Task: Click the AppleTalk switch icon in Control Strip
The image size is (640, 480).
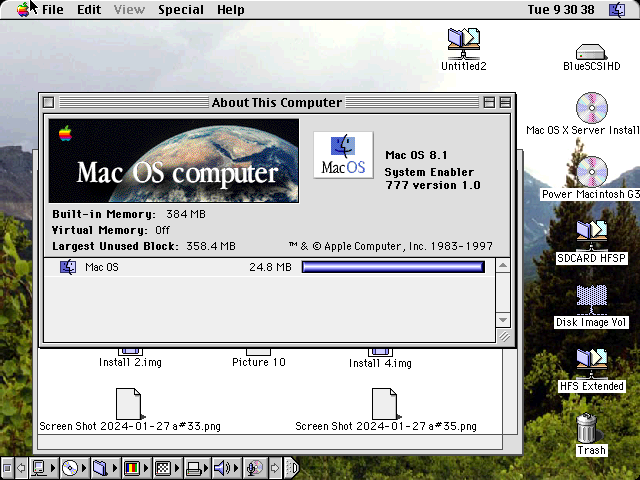Action: tap(39, 468)
